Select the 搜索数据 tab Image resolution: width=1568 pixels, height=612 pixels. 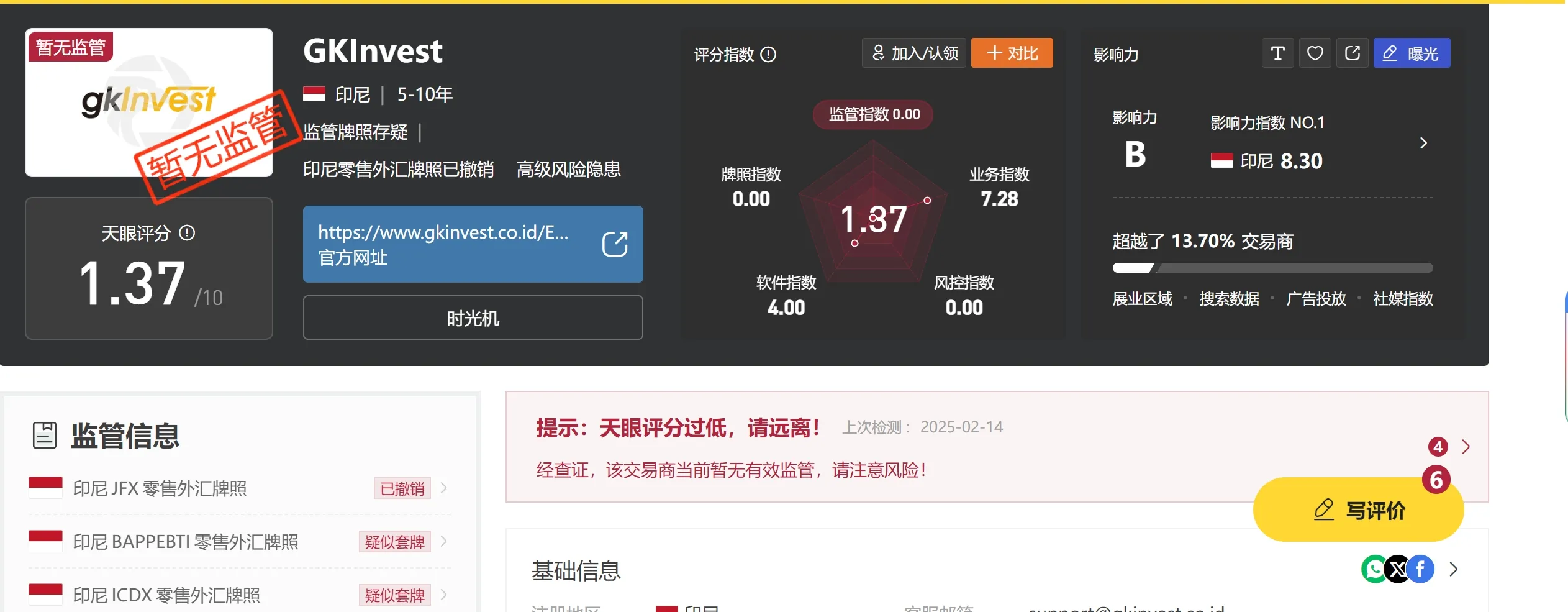click(x=1230, y=299)
